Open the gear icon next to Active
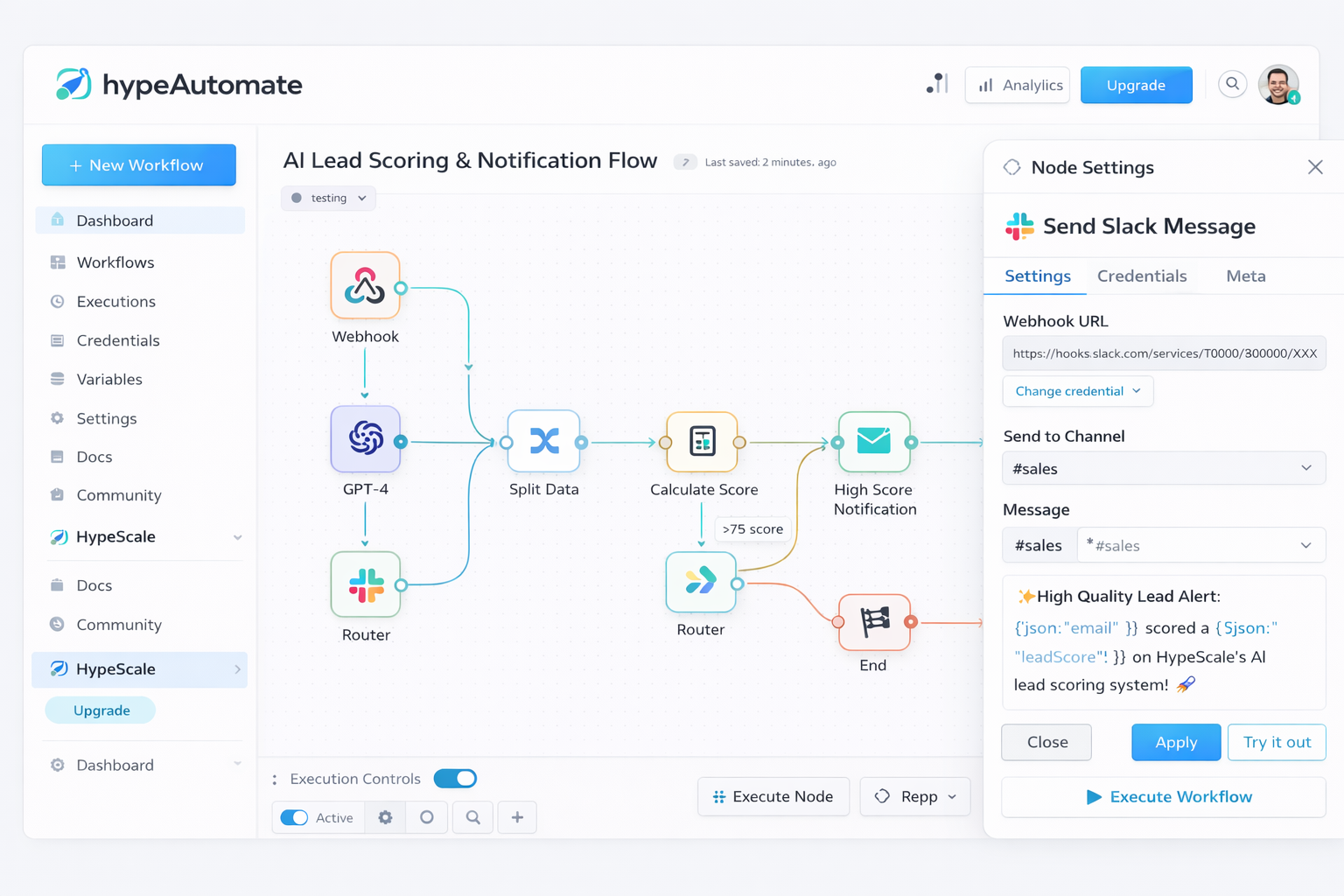 pos(385,817)
